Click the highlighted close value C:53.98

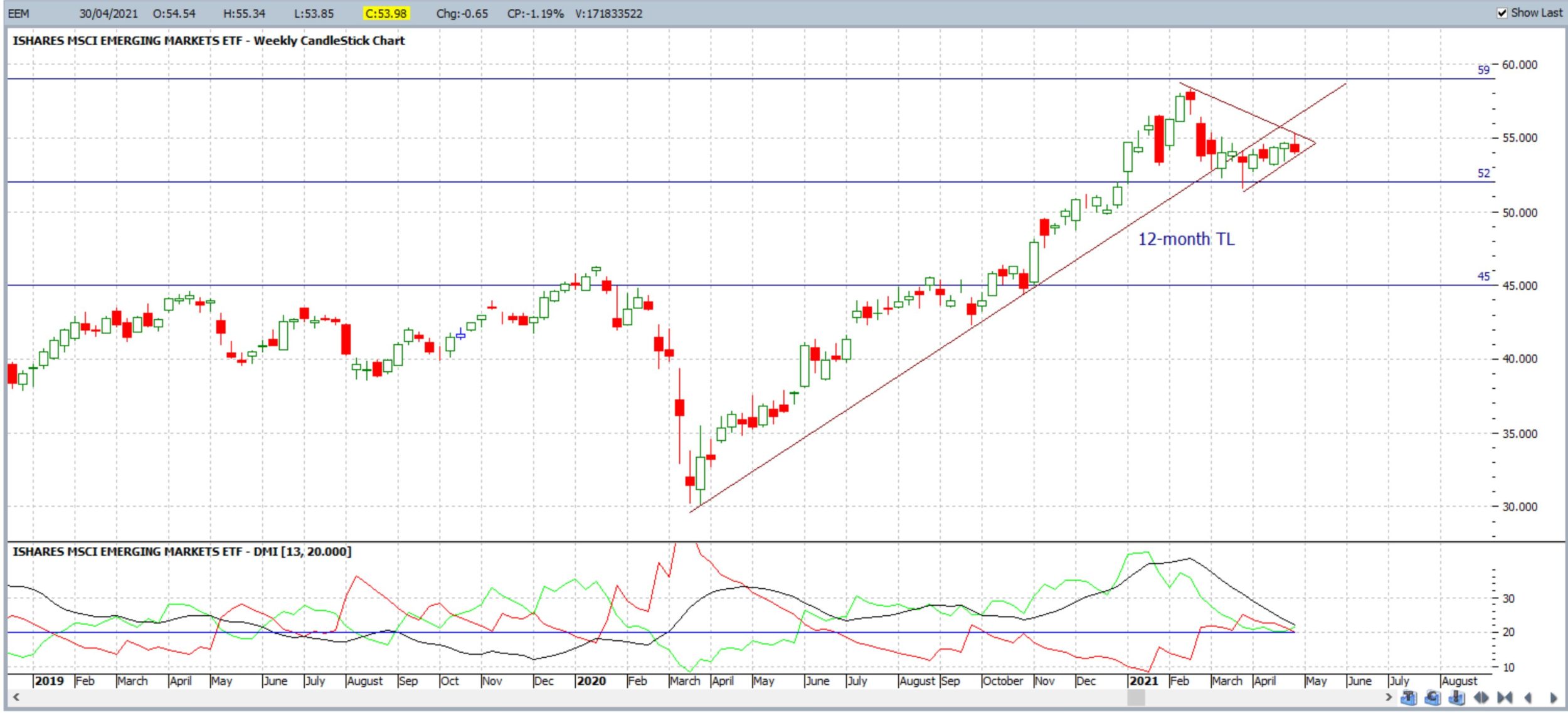(386, 13)
